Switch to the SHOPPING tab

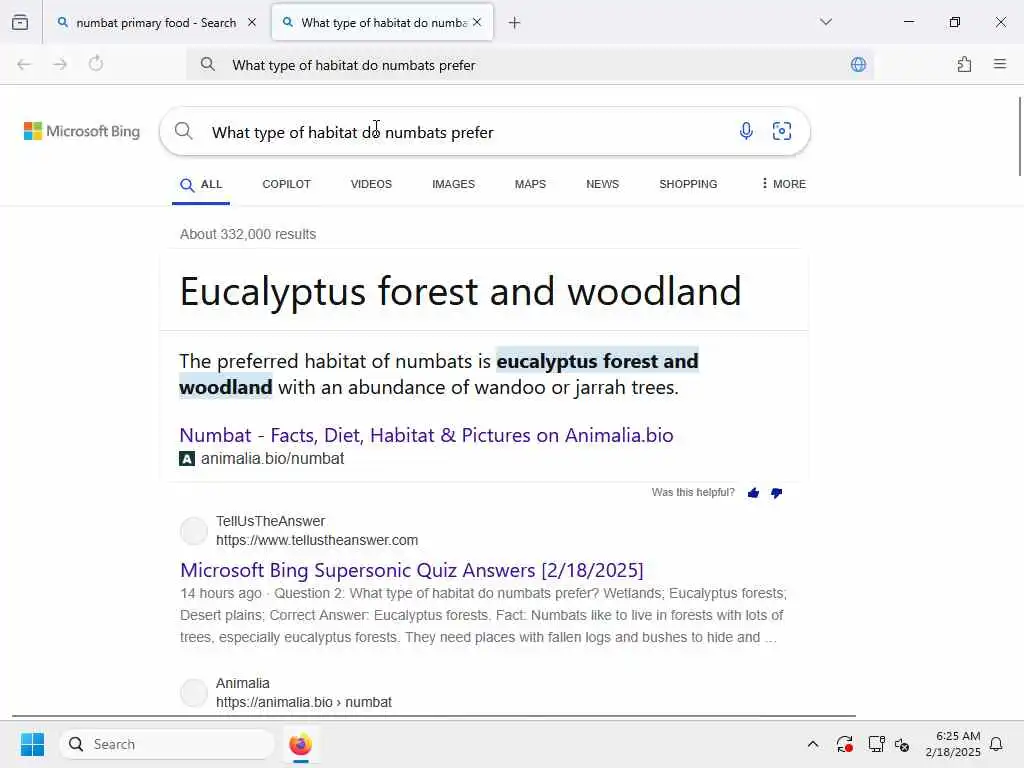(x=688, y=184)
